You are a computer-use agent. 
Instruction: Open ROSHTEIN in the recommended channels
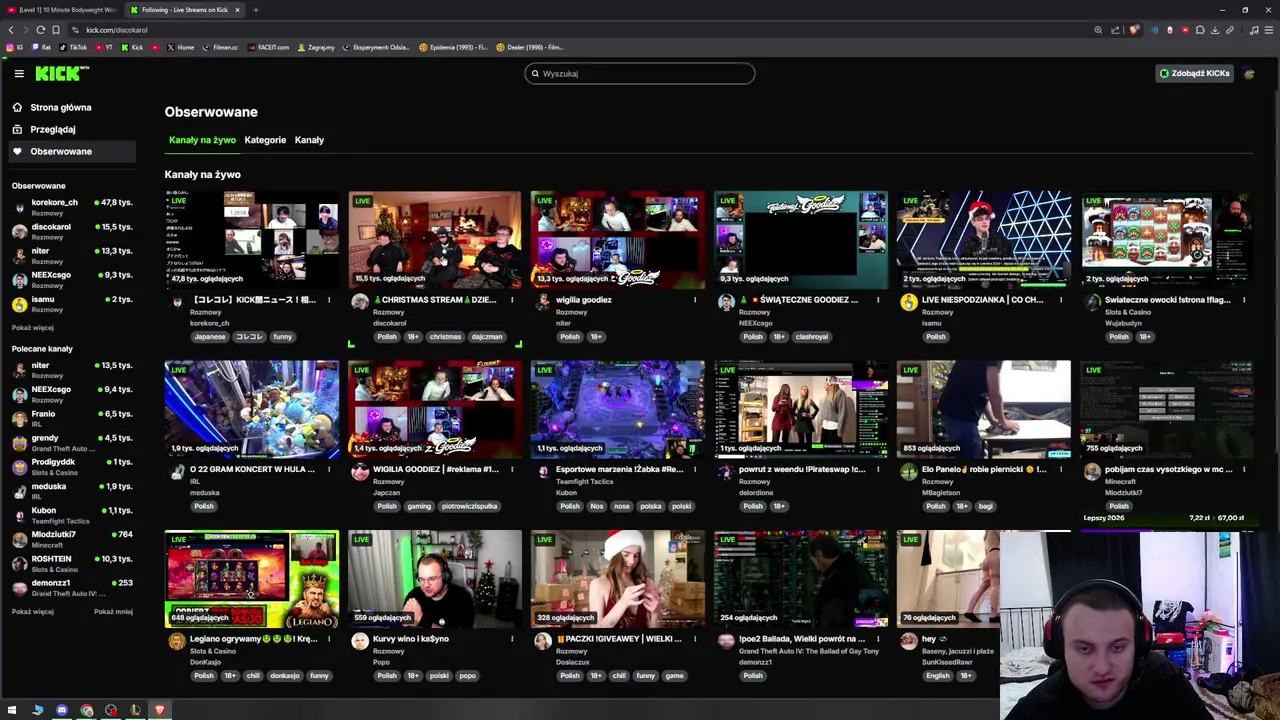72,563
